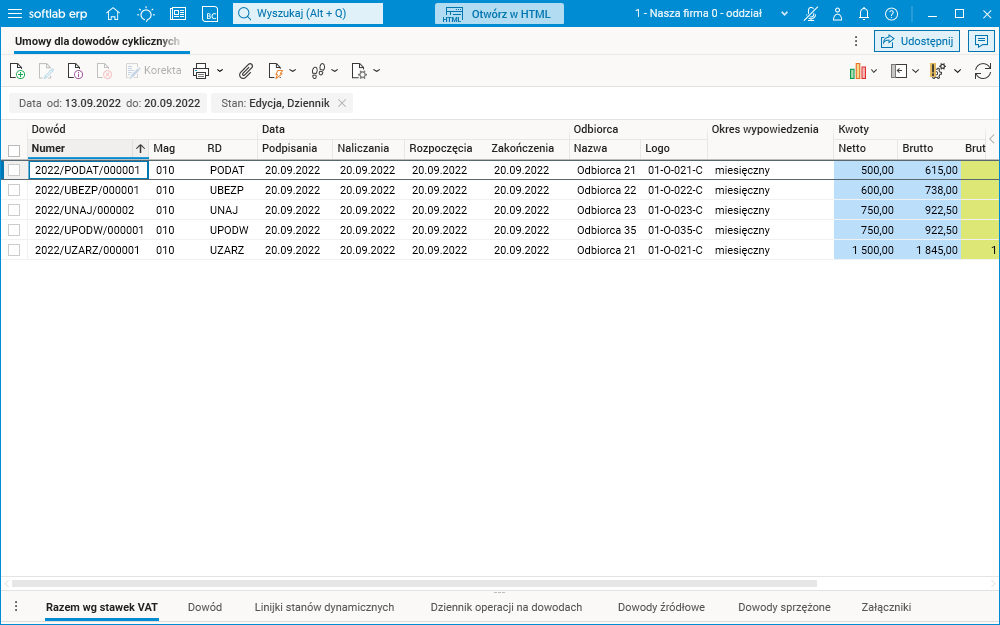Tick the checkbox for 2022/PODAT/000001 row
The width and height of the screenshot is (1000, 625).
(x=14, y=170)
